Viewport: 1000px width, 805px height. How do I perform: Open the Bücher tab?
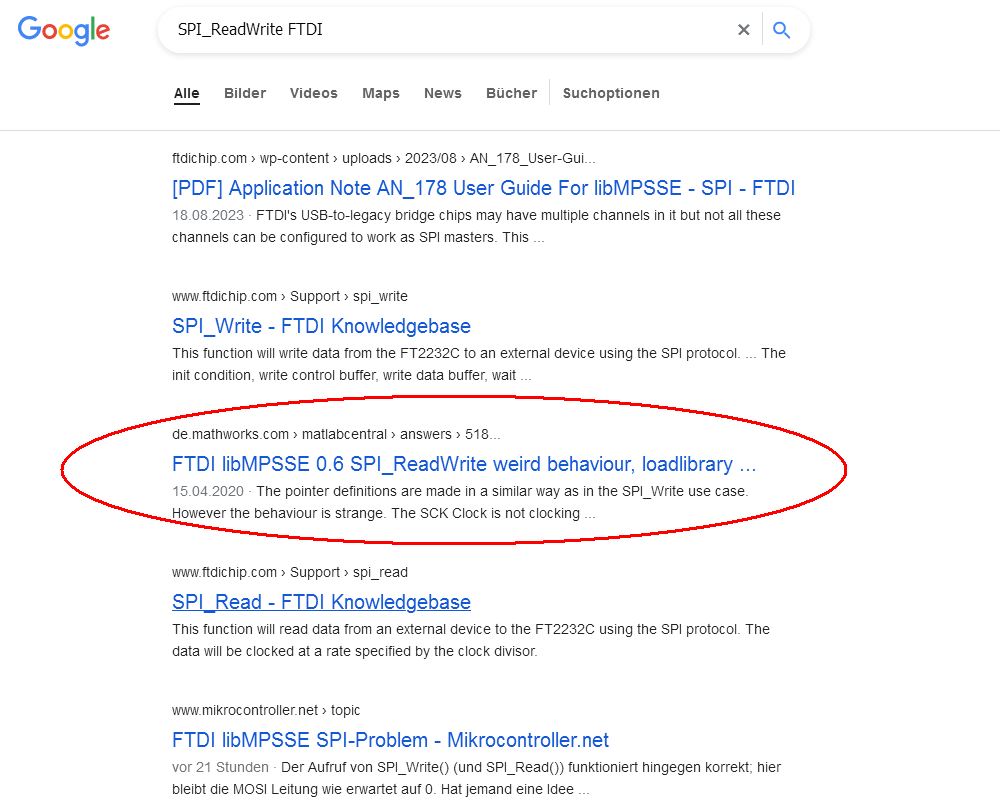pos(512,93)
